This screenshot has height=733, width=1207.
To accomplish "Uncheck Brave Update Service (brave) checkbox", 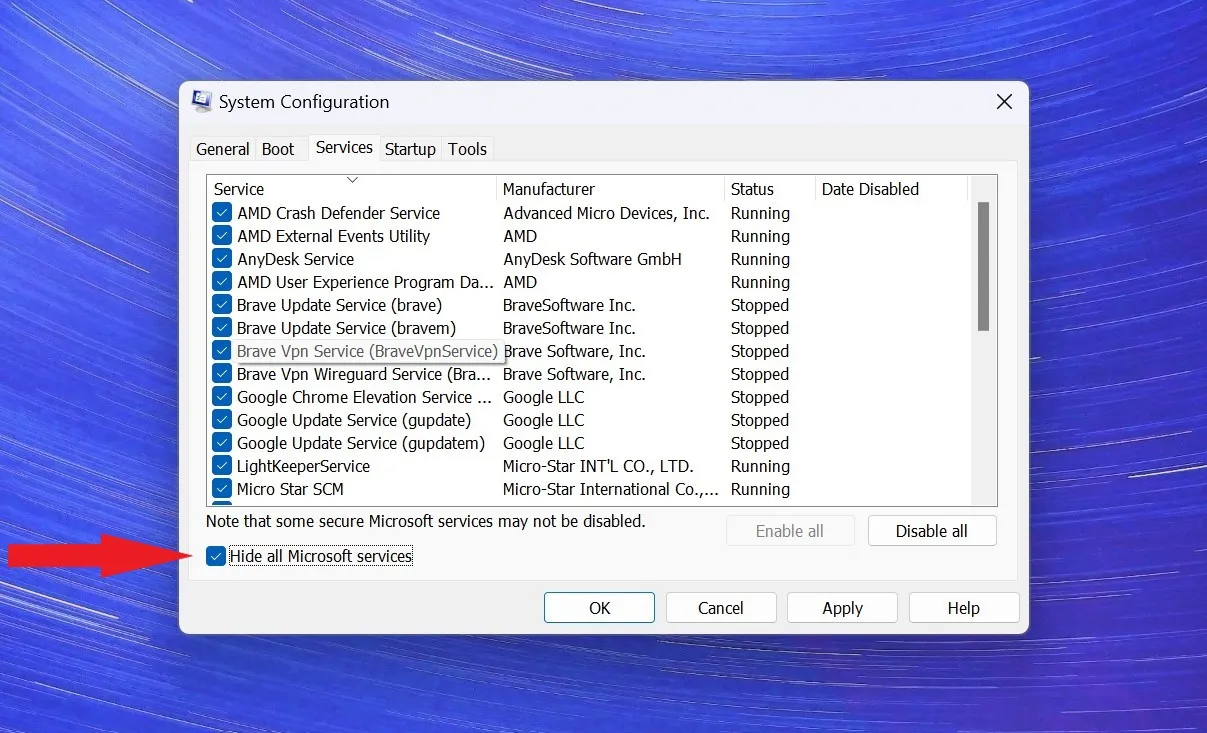I will tap(222, 305).
